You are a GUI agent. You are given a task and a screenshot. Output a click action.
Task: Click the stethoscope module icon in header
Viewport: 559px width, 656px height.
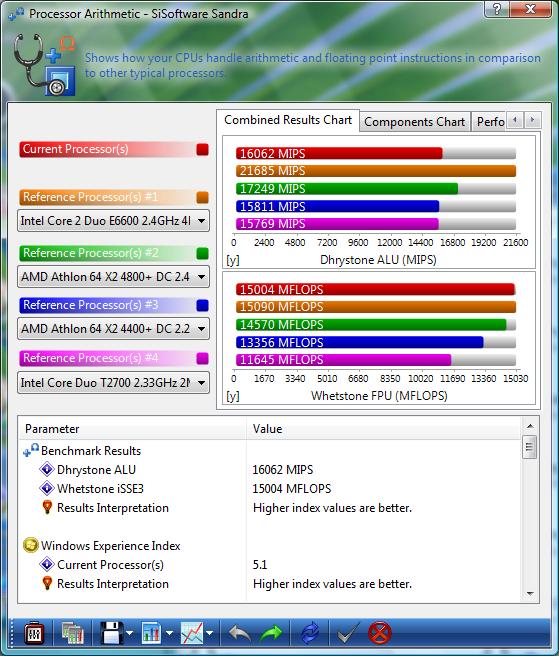point(44,65)
